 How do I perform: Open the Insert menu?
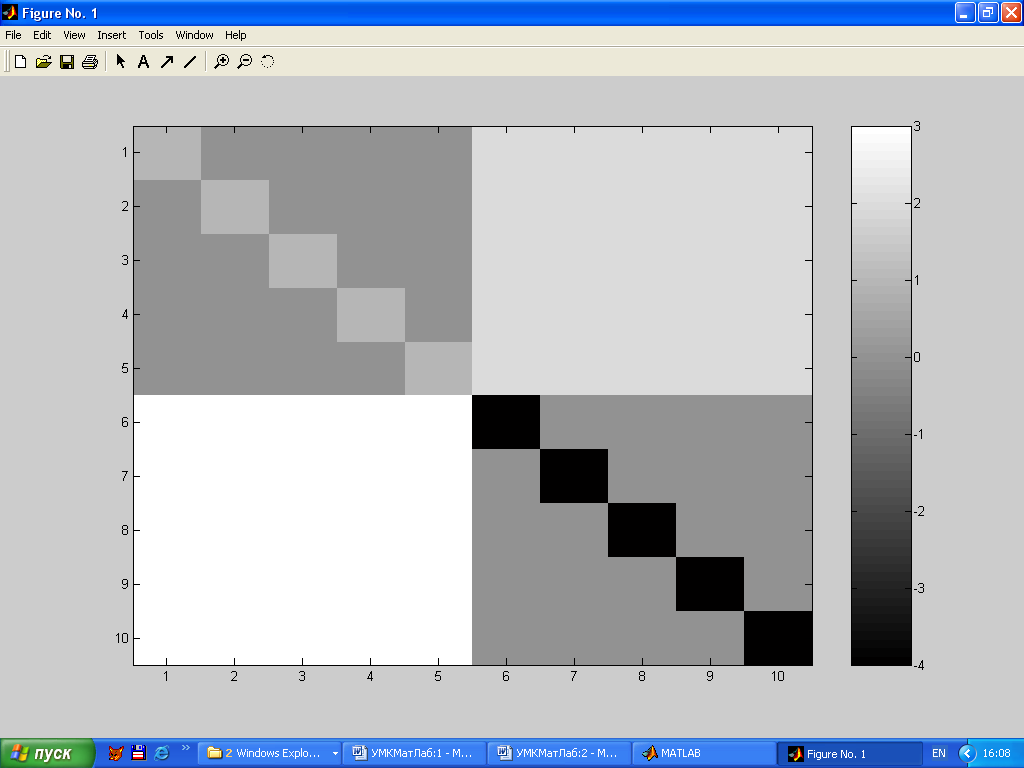point(111,35)
